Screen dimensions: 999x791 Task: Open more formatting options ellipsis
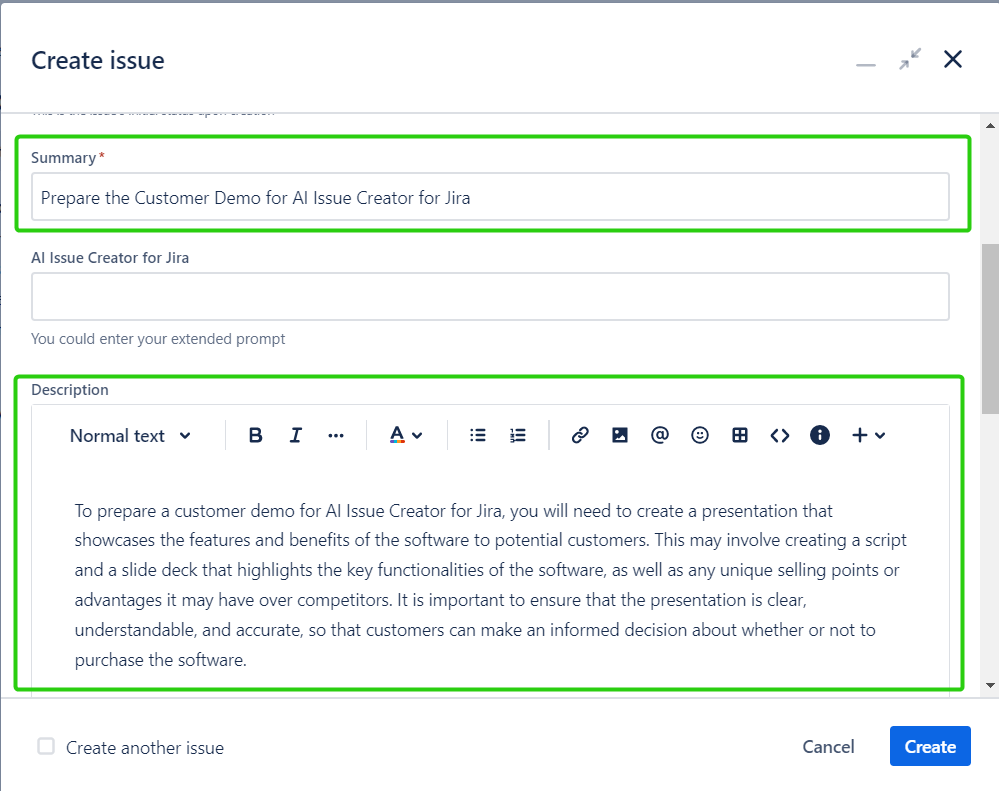336,435
